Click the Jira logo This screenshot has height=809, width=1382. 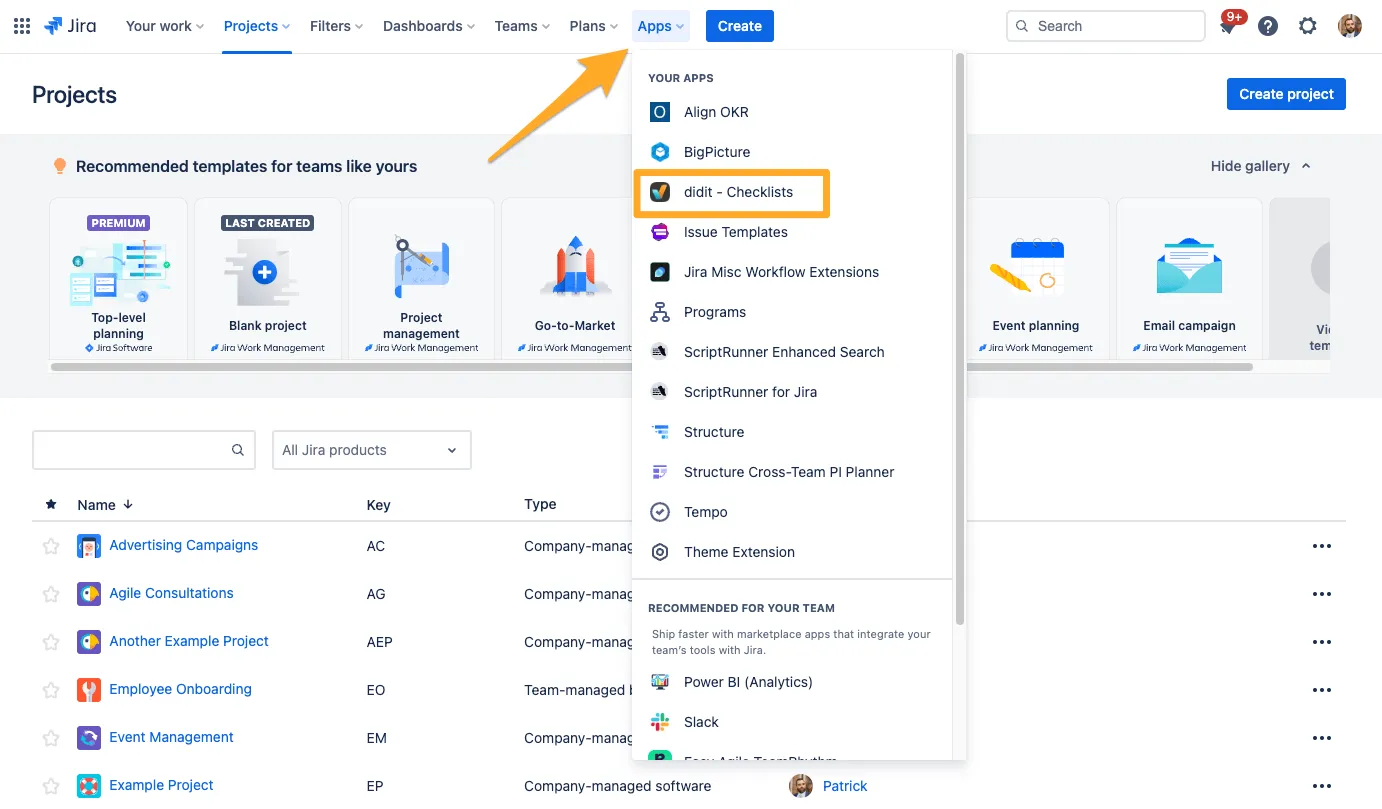click(70, 26)
